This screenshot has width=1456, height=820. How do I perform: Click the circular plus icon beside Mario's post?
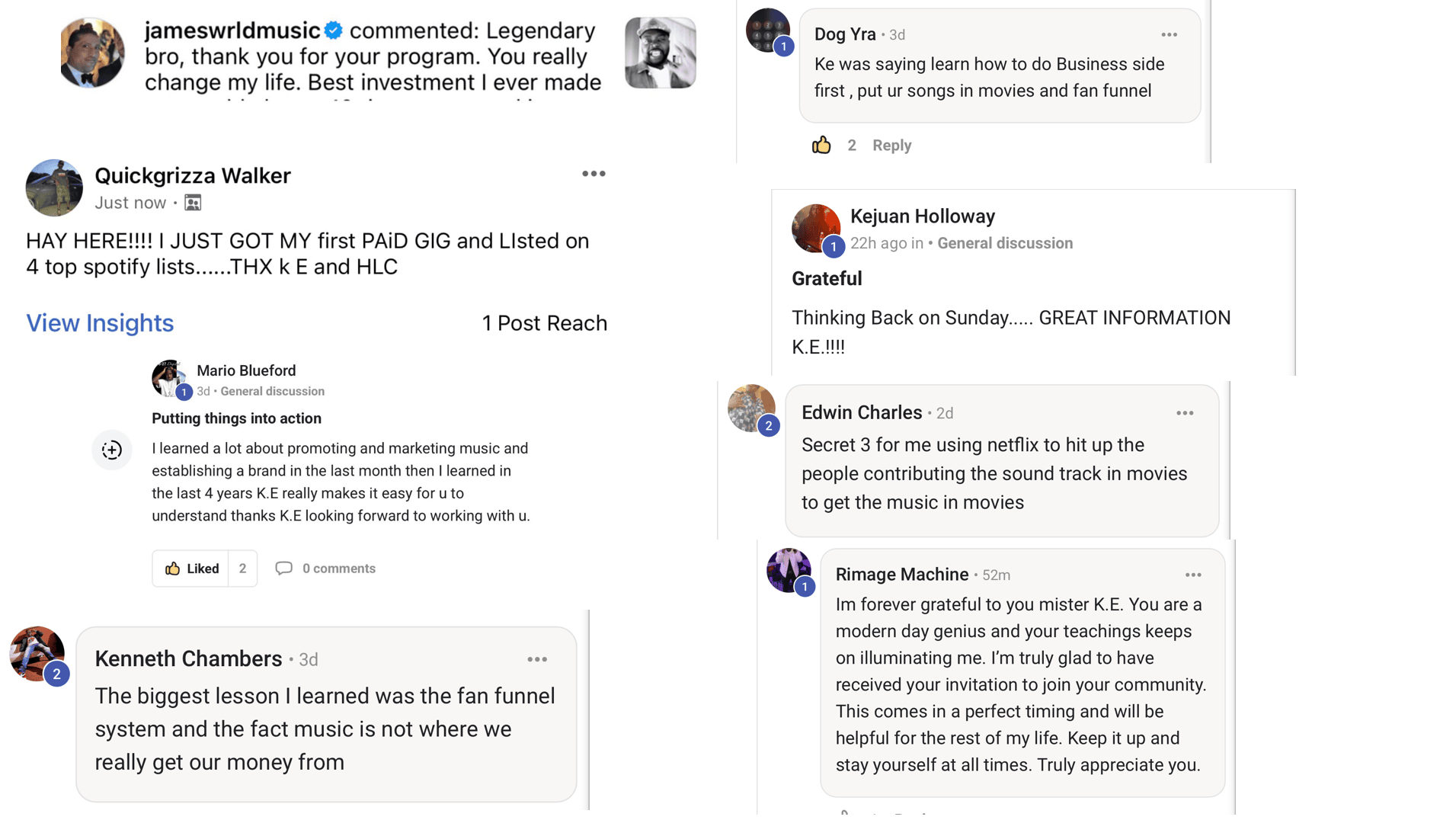[112, 450]
